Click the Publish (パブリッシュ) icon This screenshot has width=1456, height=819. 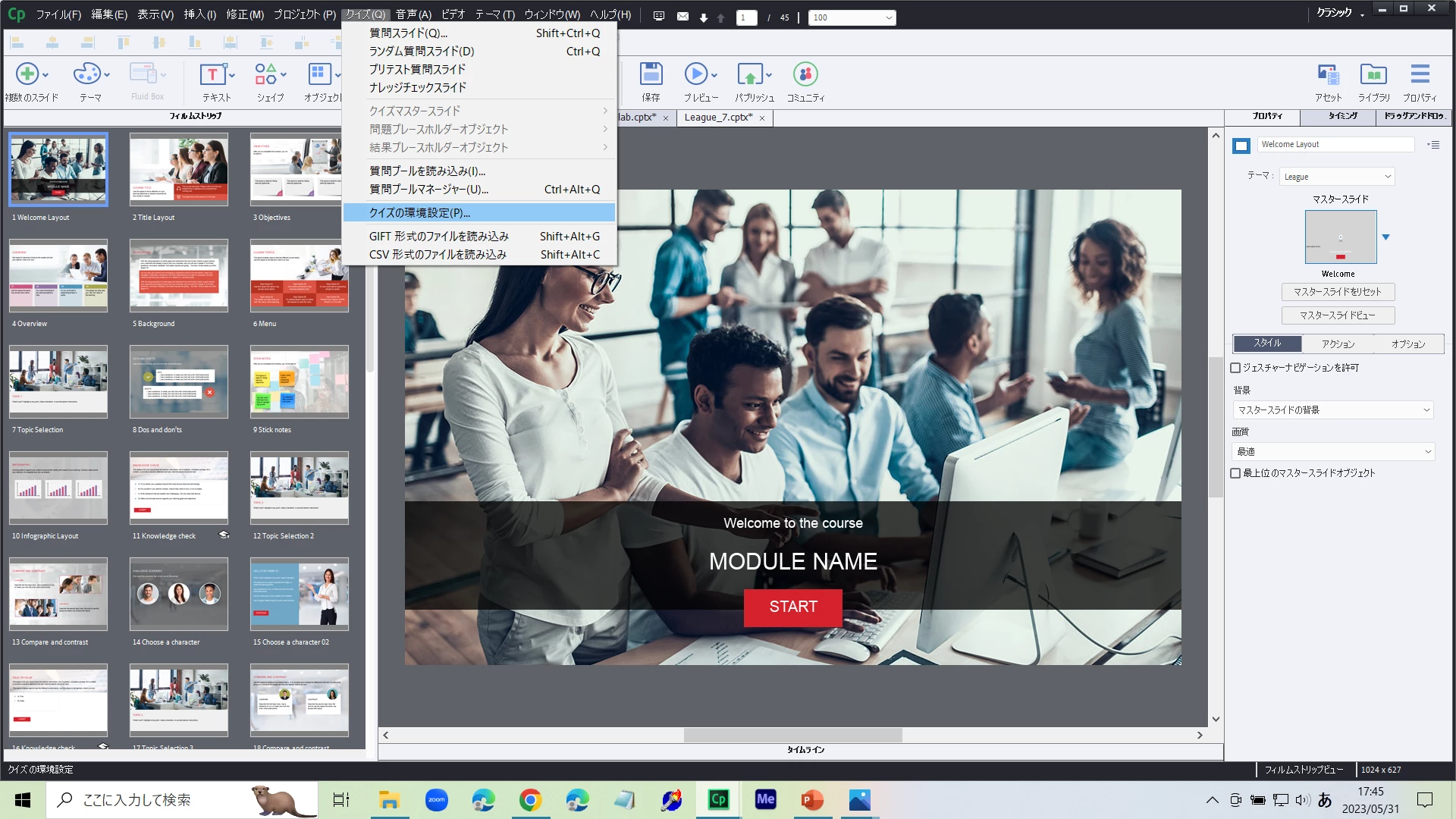click(750, 75)
